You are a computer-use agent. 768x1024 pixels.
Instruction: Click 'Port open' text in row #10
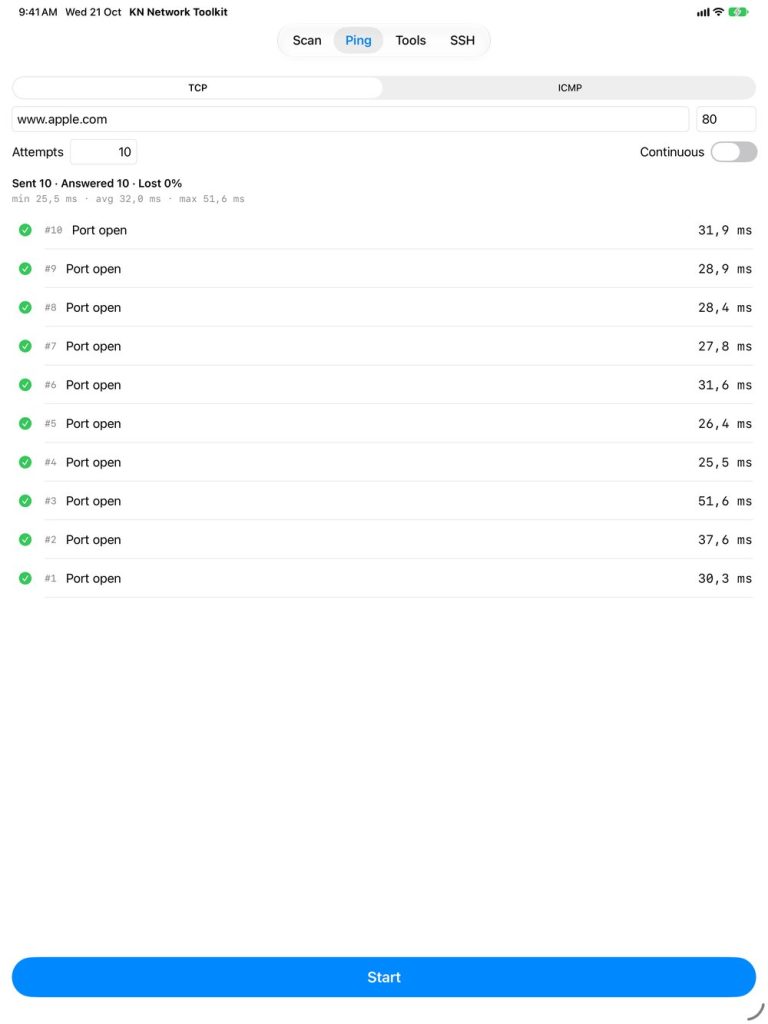tap(99, 230)
